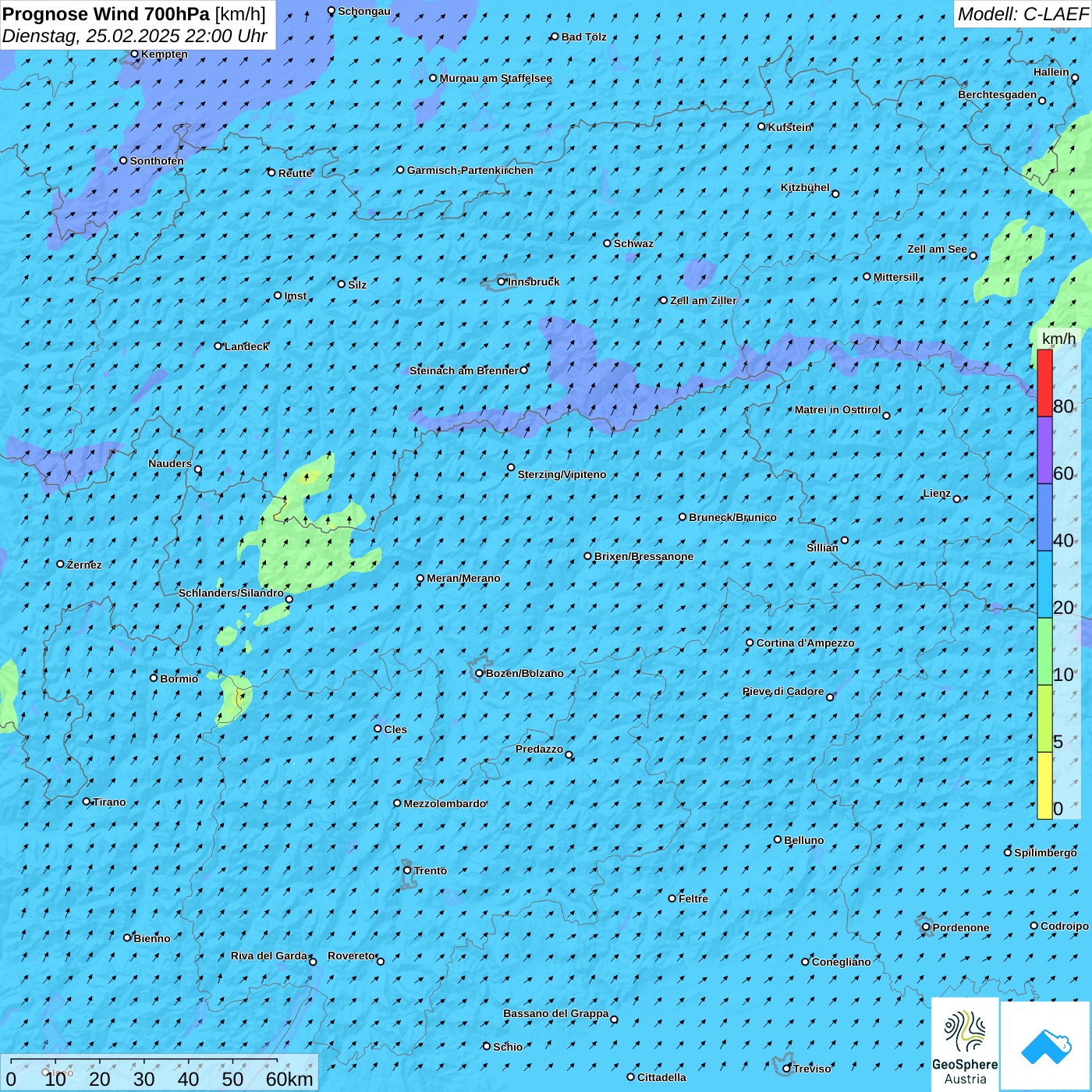Click the 'Bassano del Grappa' label
The image size is (1092, 1092).
click(556, 1013)
